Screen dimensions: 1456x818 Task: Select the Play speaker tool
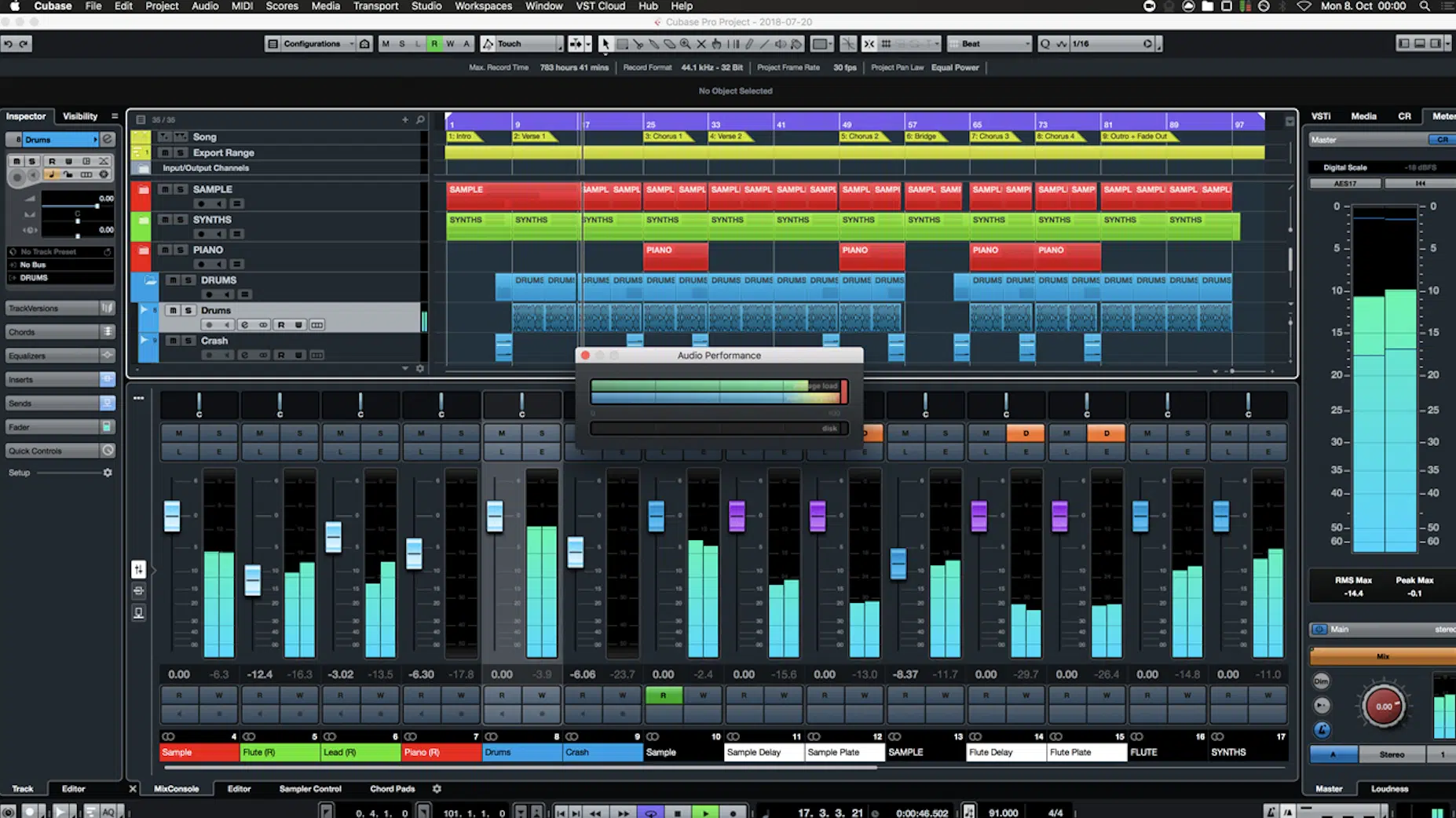tap(781, 44)
